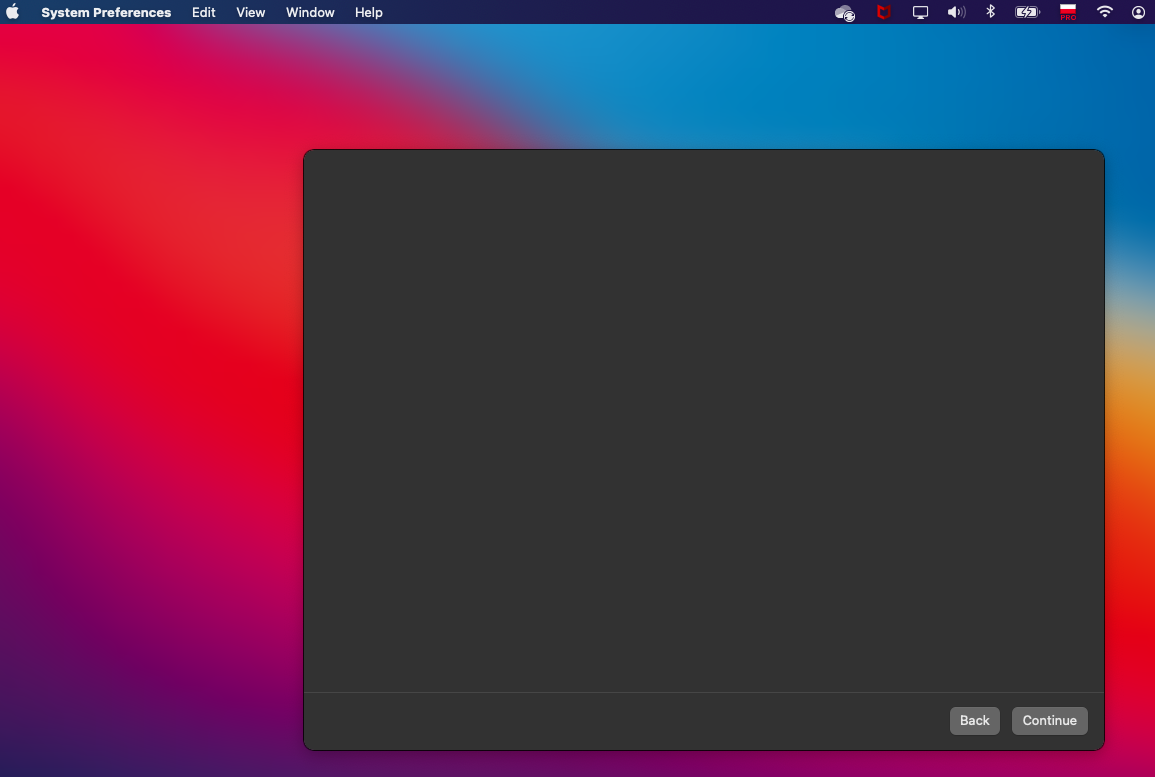Open the Window menu
The height and width of the screenshot is (777, 1155).
310,12
